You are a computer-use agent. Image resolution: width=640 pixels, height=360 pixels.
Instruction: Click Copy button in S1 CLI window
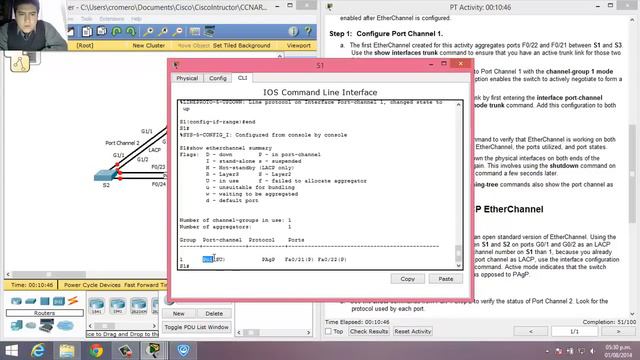click(x=407, y=279)
